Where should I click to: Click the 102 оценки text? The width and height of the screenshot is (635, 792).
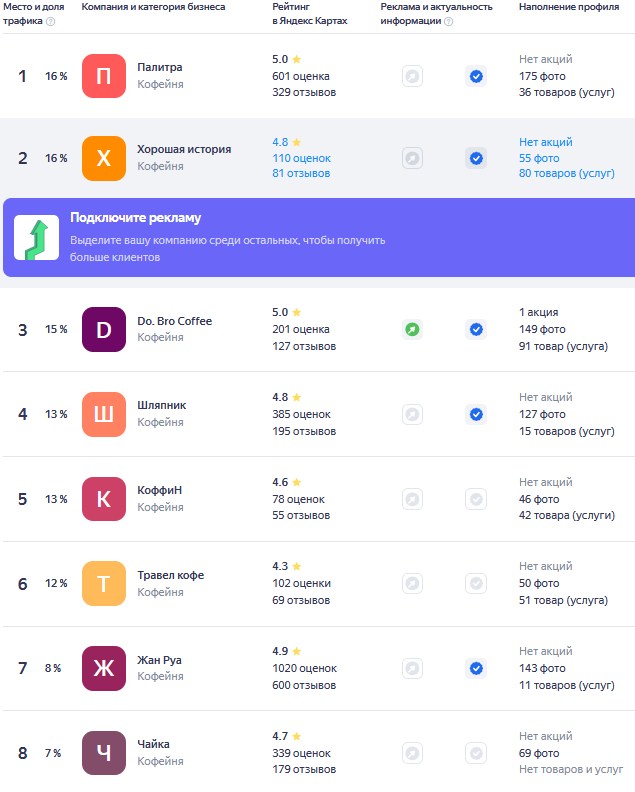pyautogui.click(x=301, y=583)
